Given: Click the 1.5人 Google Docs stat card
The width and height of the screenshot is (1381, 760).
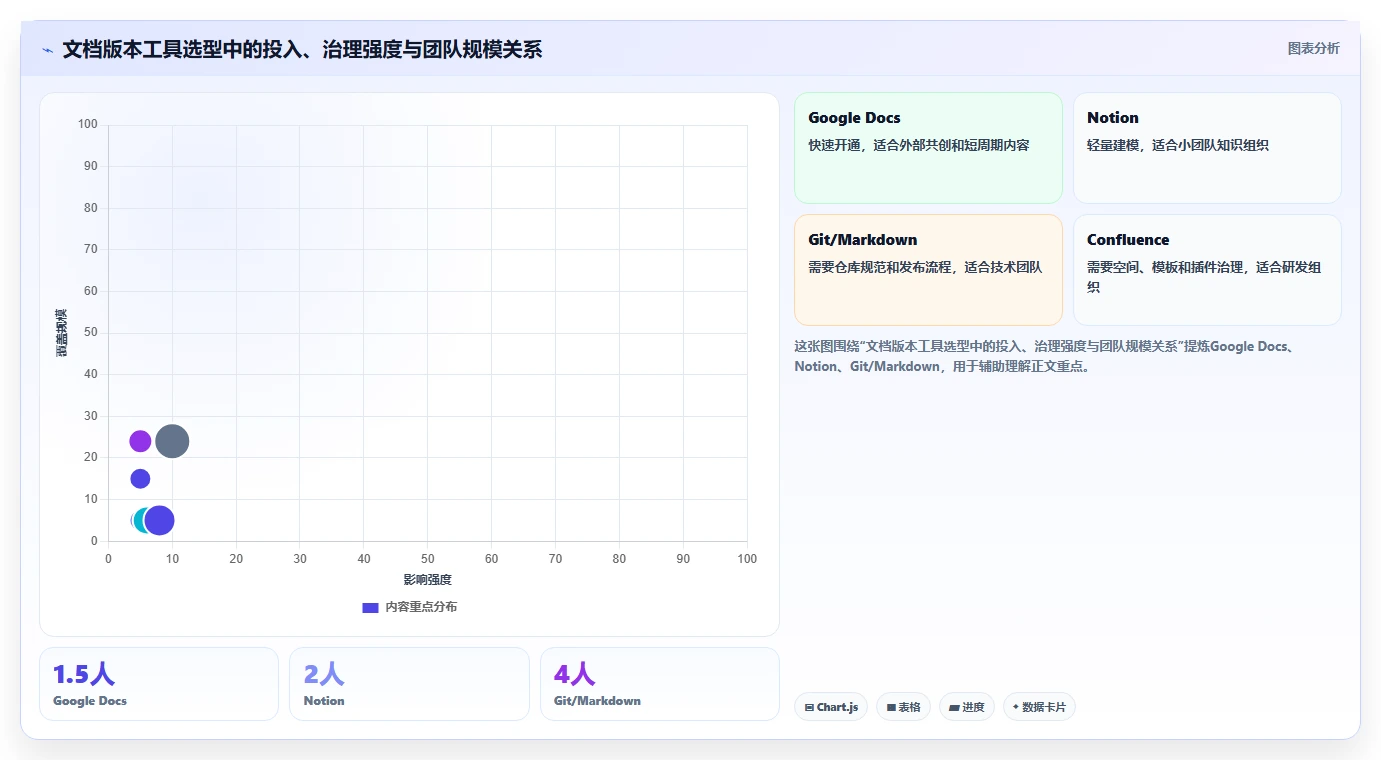Looking at the screenshot, I should (x=159, y=684).
